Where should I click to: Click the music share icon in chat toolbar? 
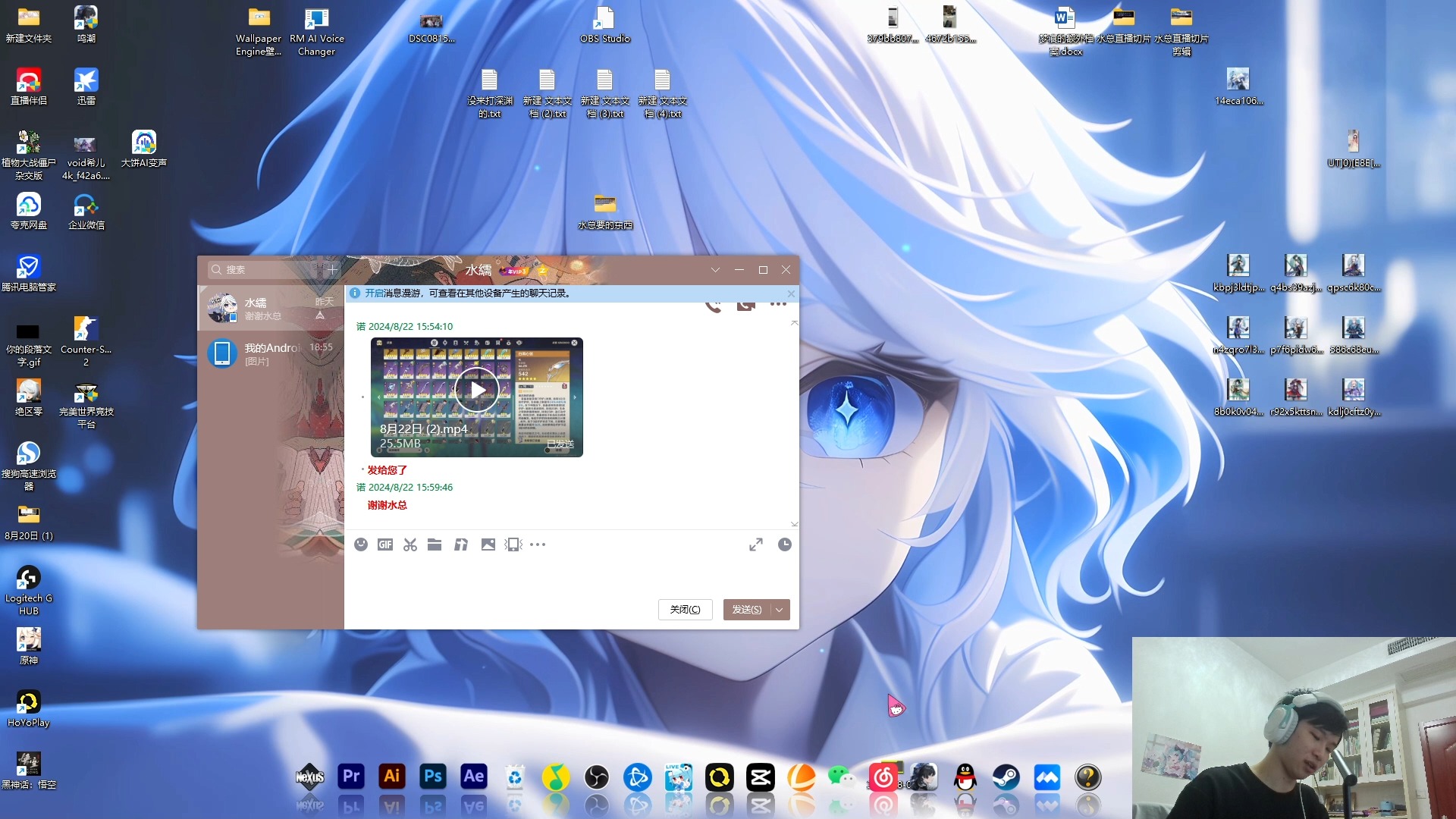(461, 544)
